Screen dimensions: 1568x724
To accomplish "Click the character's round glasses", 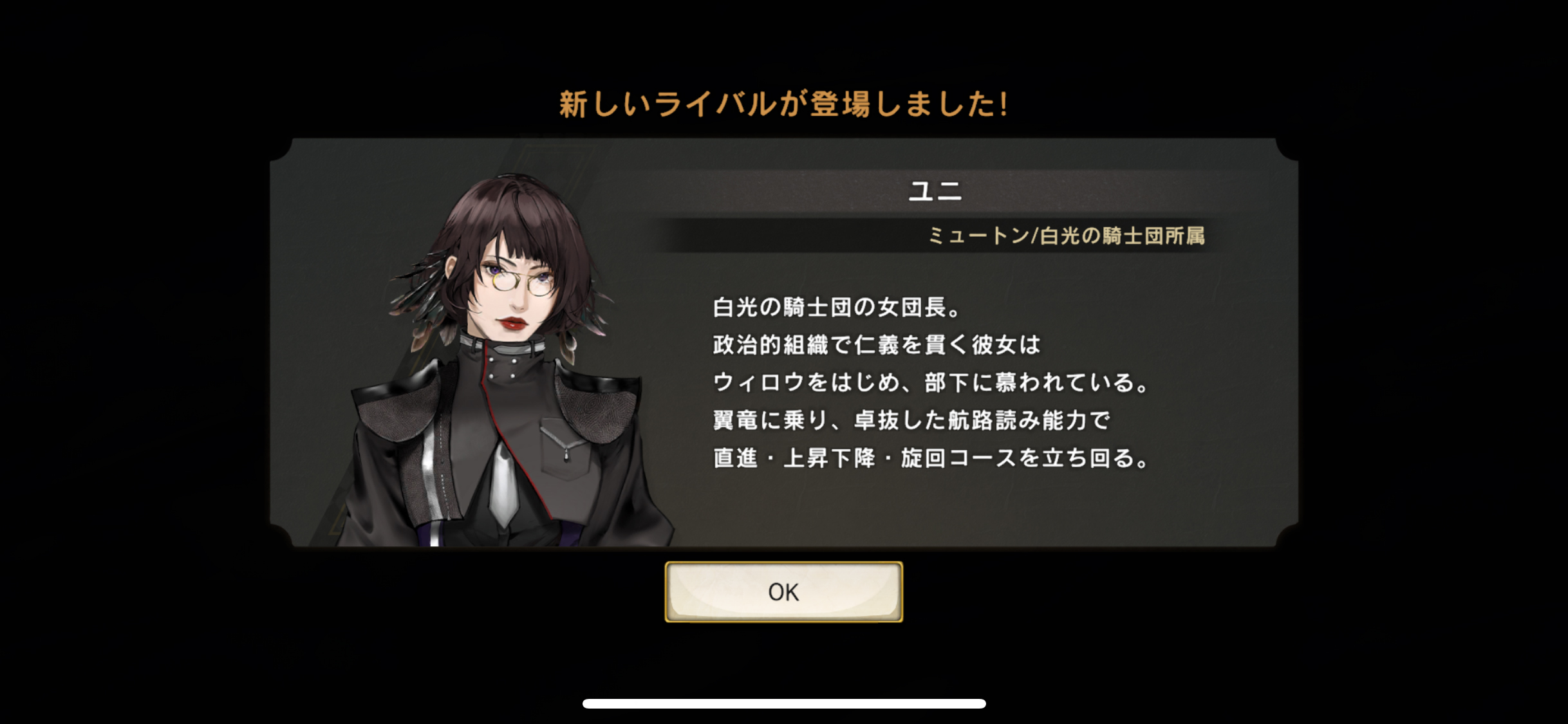I will point(516,279).
